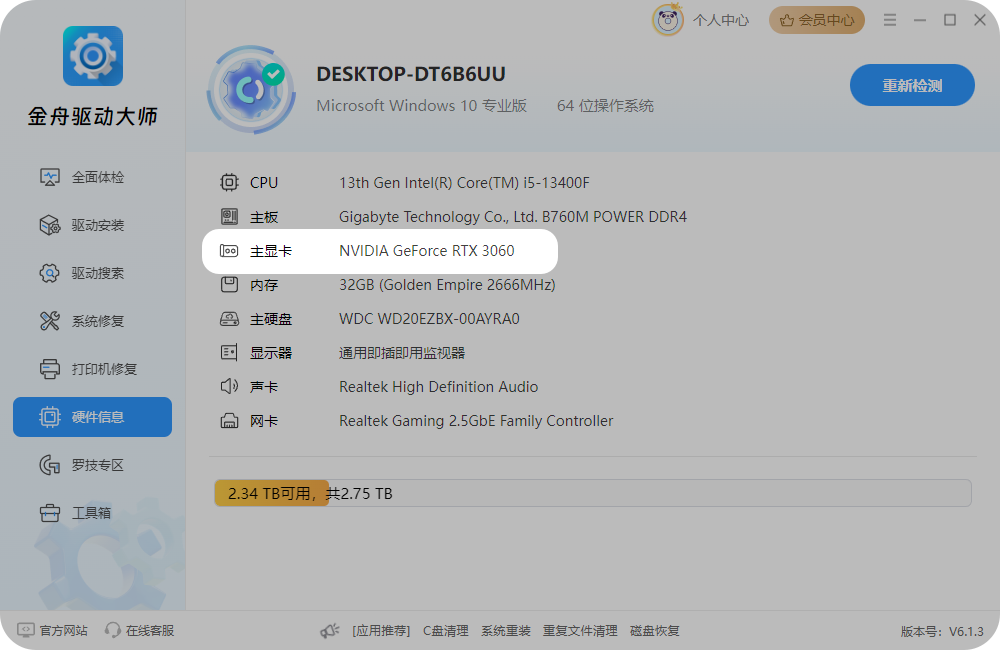Select Gigabyte B760M POWER DDR4 text
Screen dimensions: 1000x650
tap(513, 217)
